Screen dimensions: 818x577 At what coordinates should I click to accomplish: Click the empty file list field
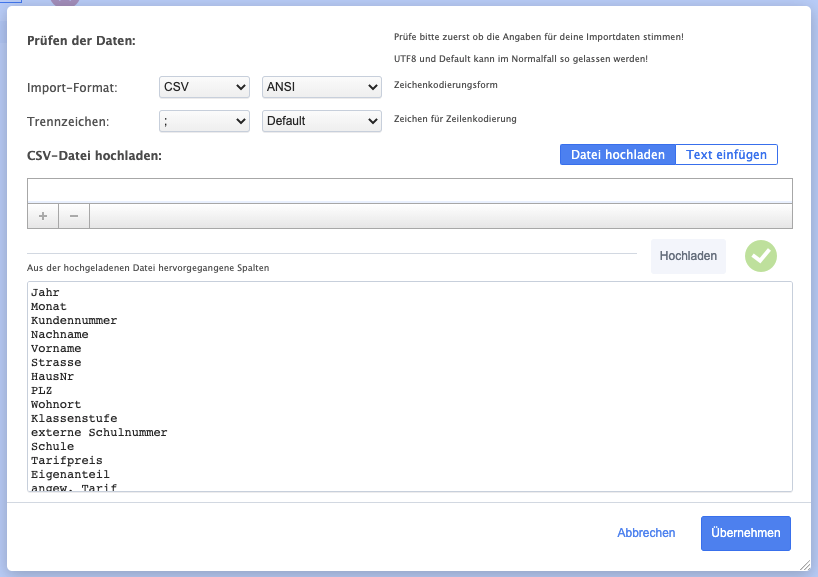pos(409,190)
